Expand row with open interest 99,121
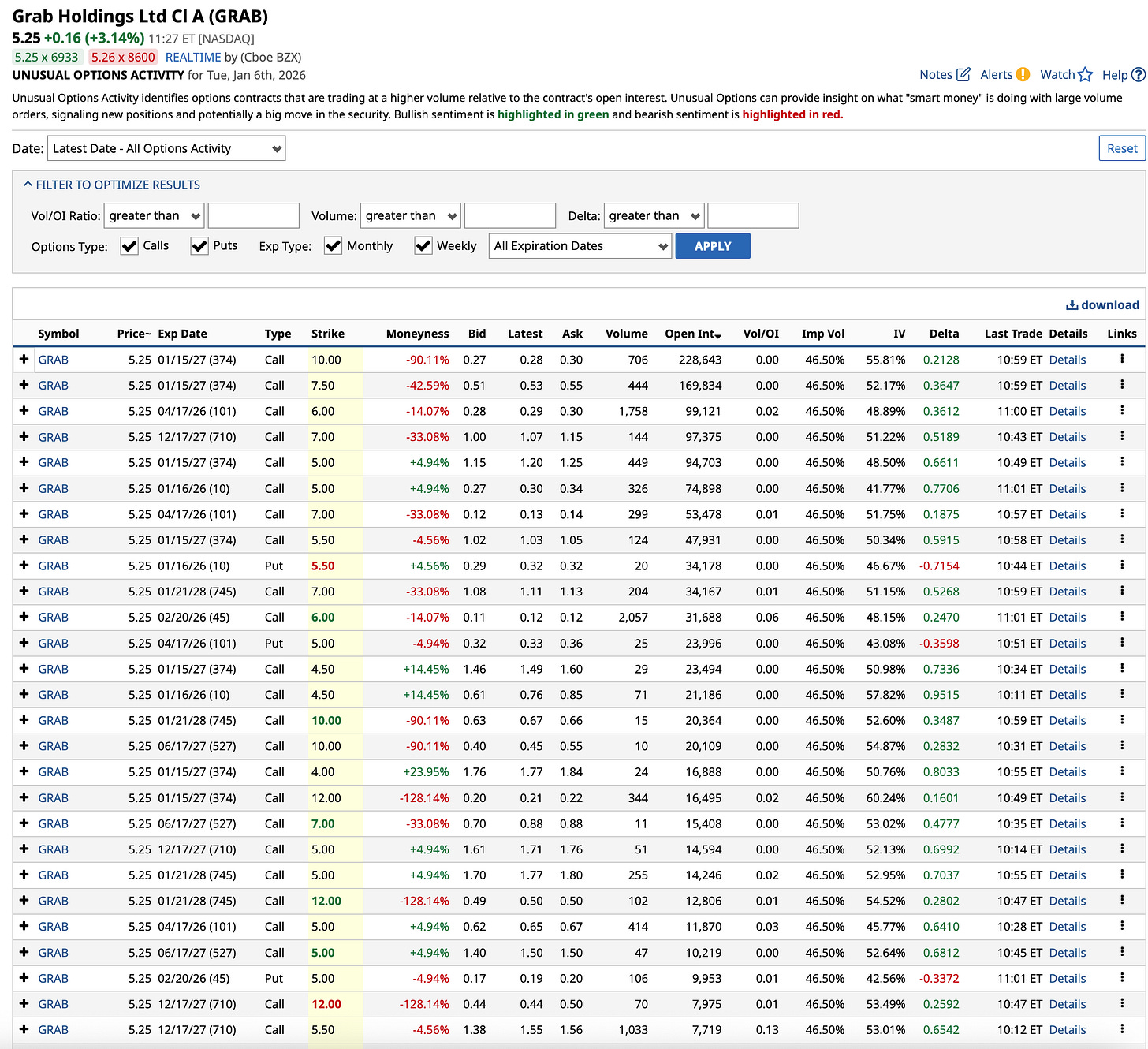 [x=24, y=410]
